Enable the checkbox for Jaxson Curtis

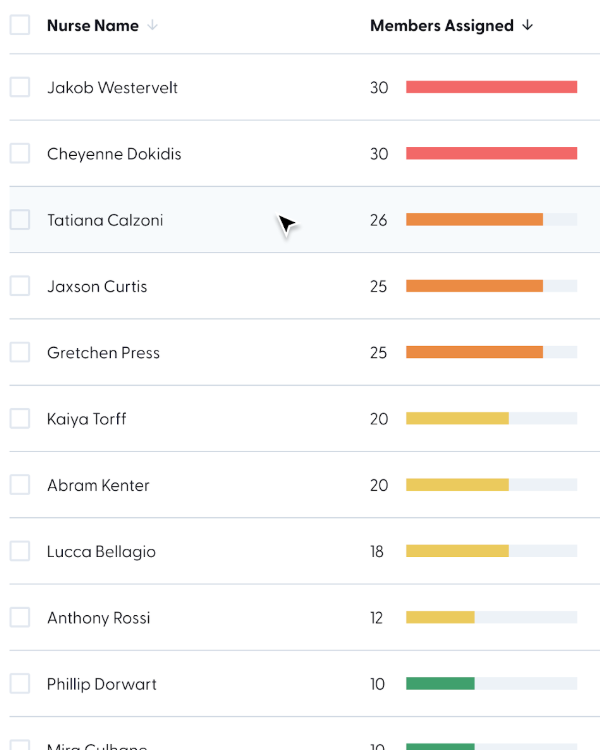20,286
